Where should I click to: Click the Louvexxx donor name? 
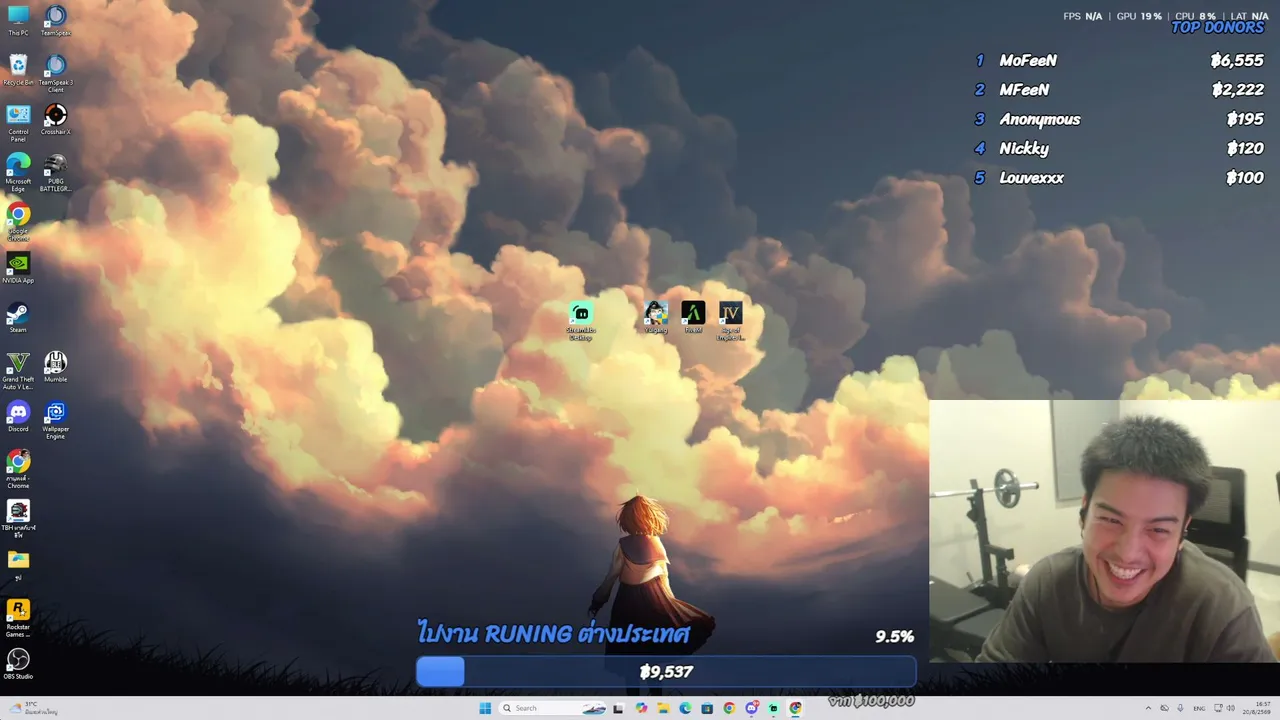(x=1031, y=178)
